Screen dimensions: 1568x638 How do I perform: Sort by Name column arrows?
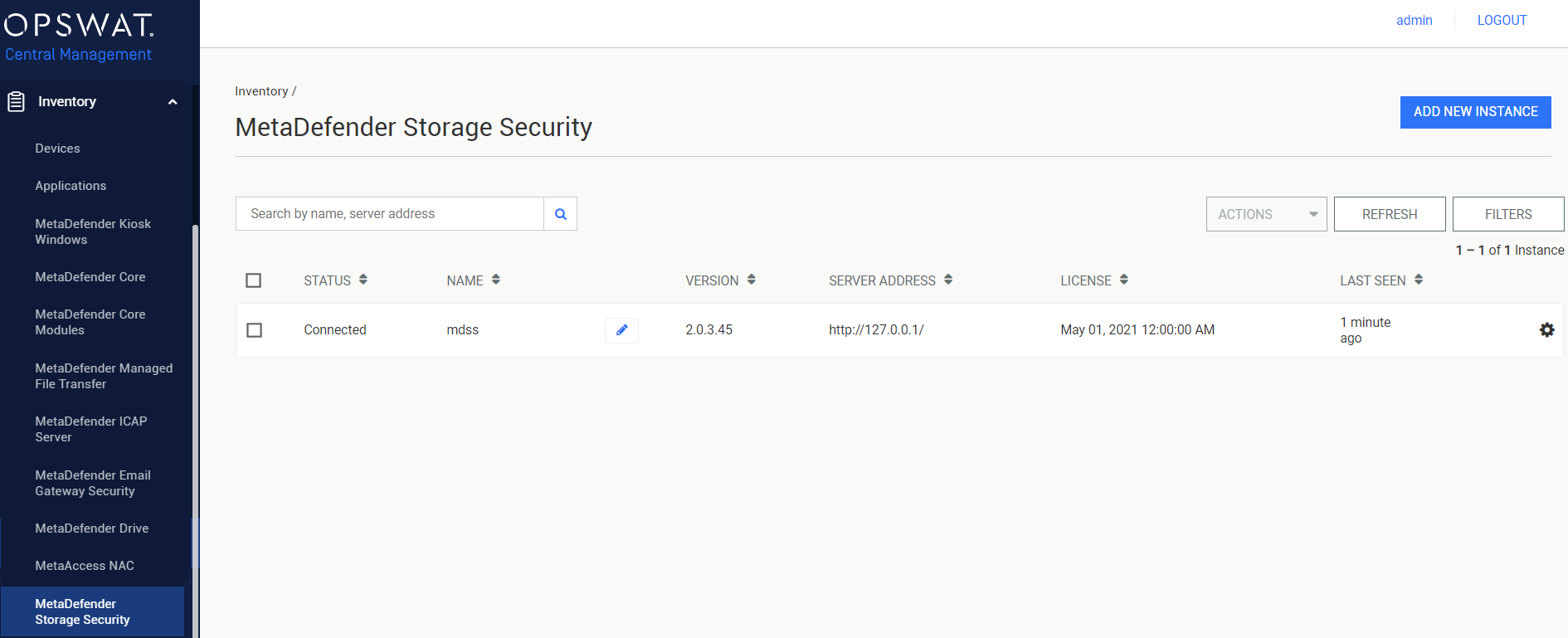pyautogui.click(x=496, y=280)
